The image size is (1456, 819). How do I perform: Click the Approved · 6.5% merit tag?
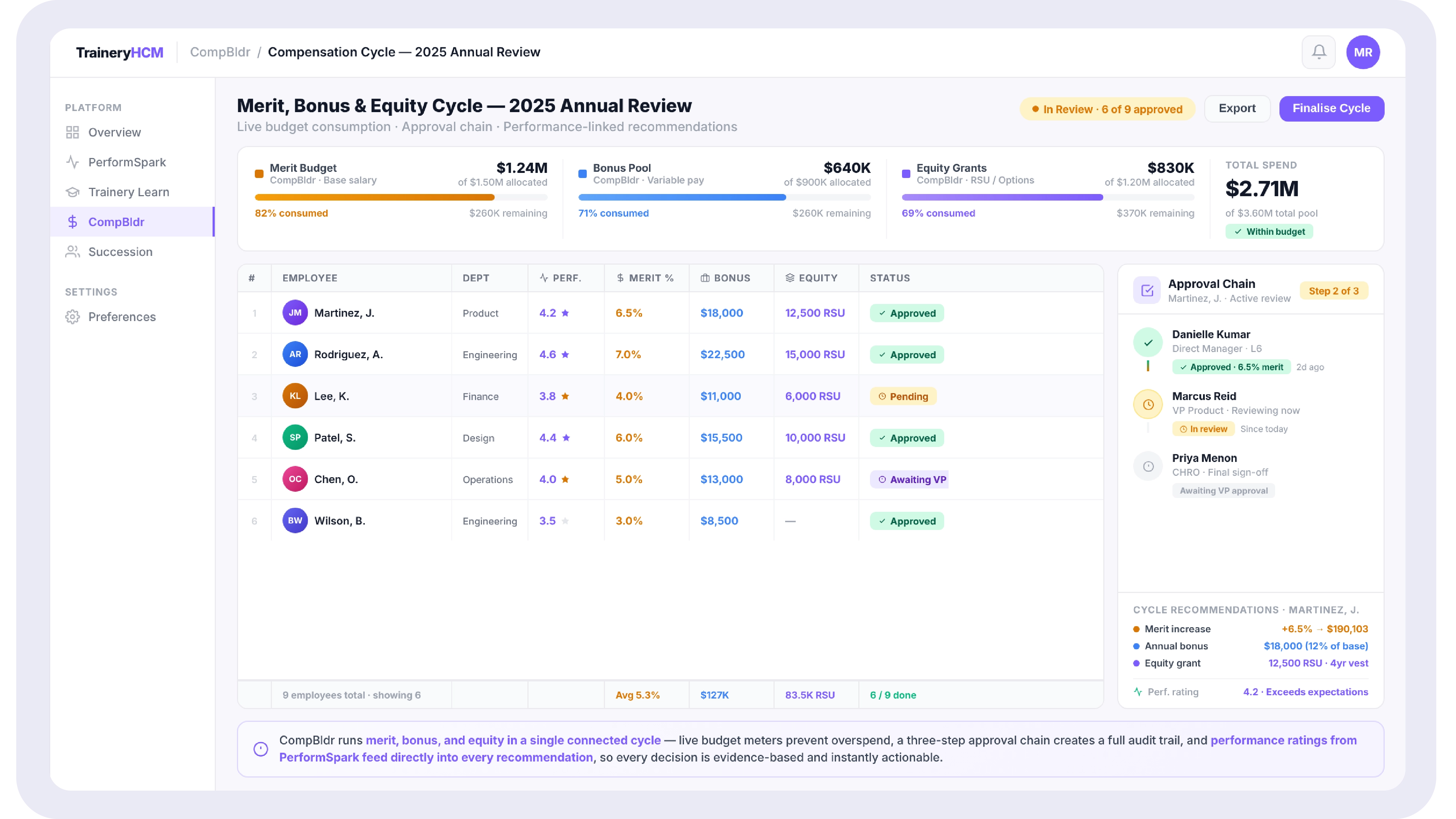(1231, 367)
